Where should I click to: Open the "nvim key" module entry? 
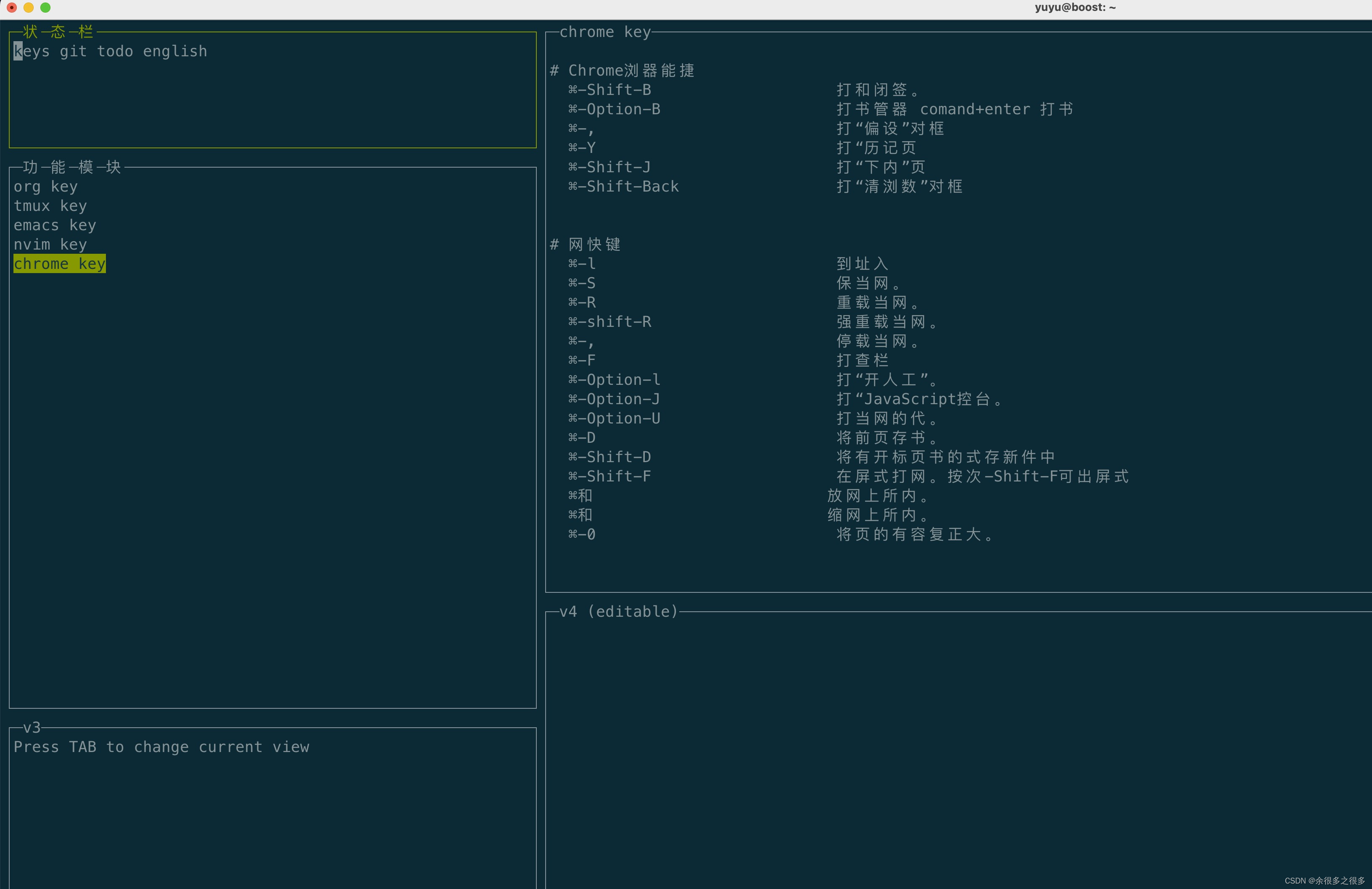(50, 244)
